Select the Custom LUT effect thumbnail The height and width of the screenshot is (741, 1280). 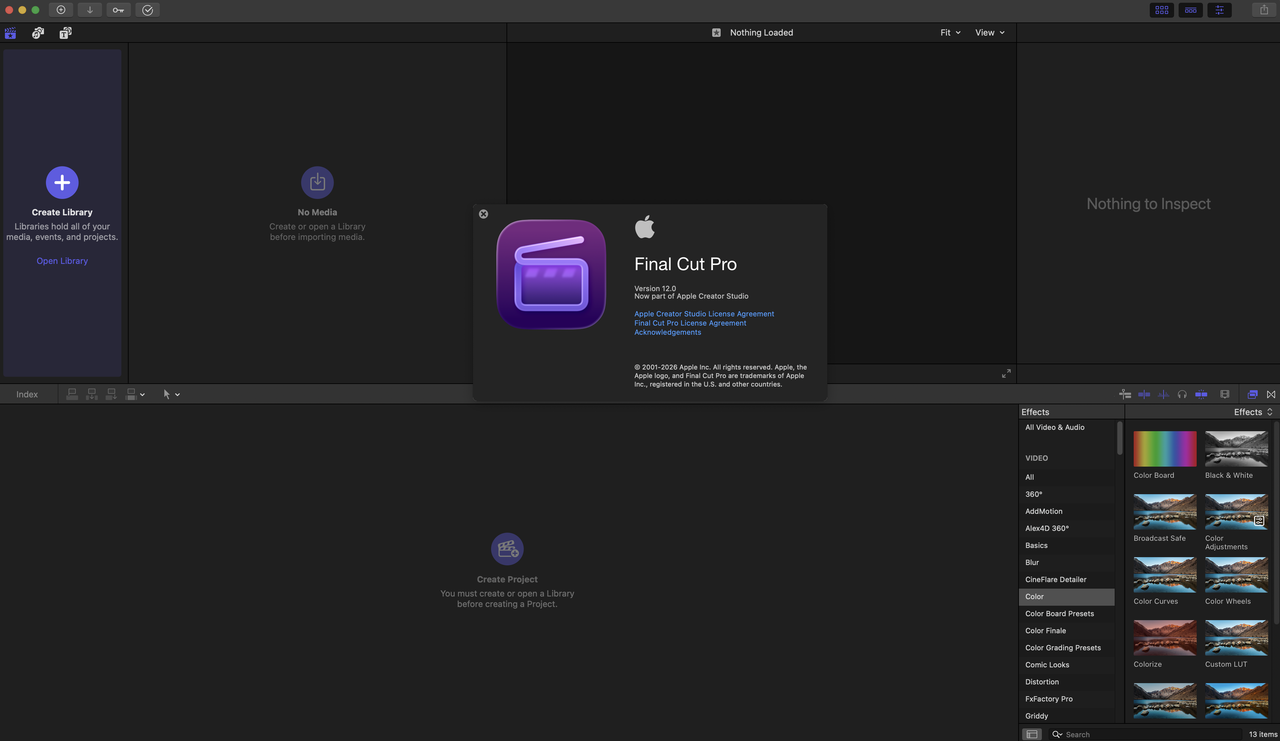tap(1236, 638)
